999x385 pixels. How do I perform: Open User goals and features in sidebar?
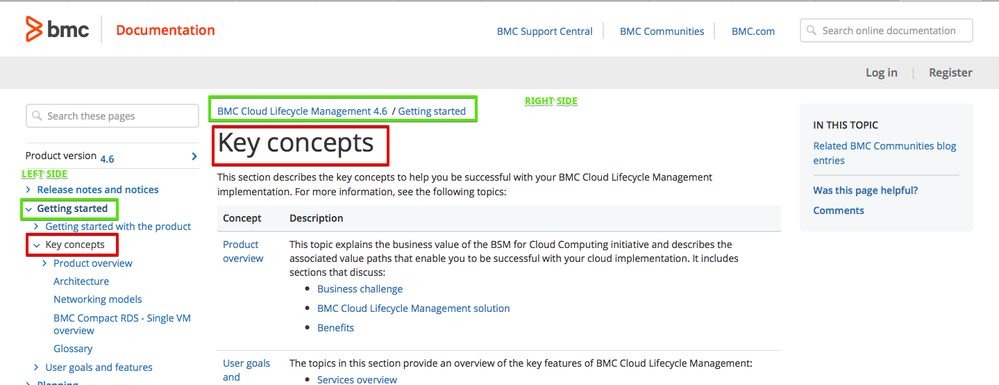click(x=99, y=367)
